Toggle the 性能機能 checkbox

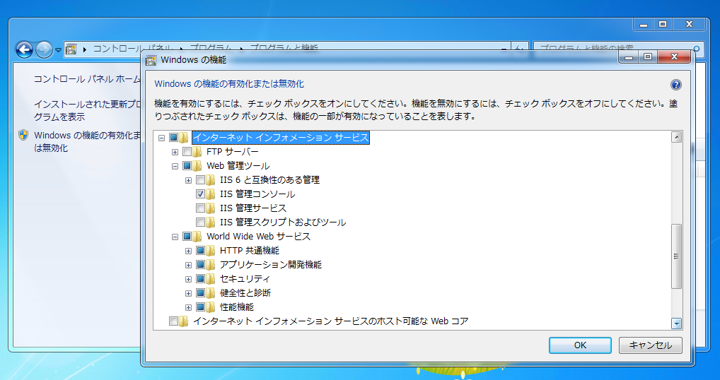200,307
